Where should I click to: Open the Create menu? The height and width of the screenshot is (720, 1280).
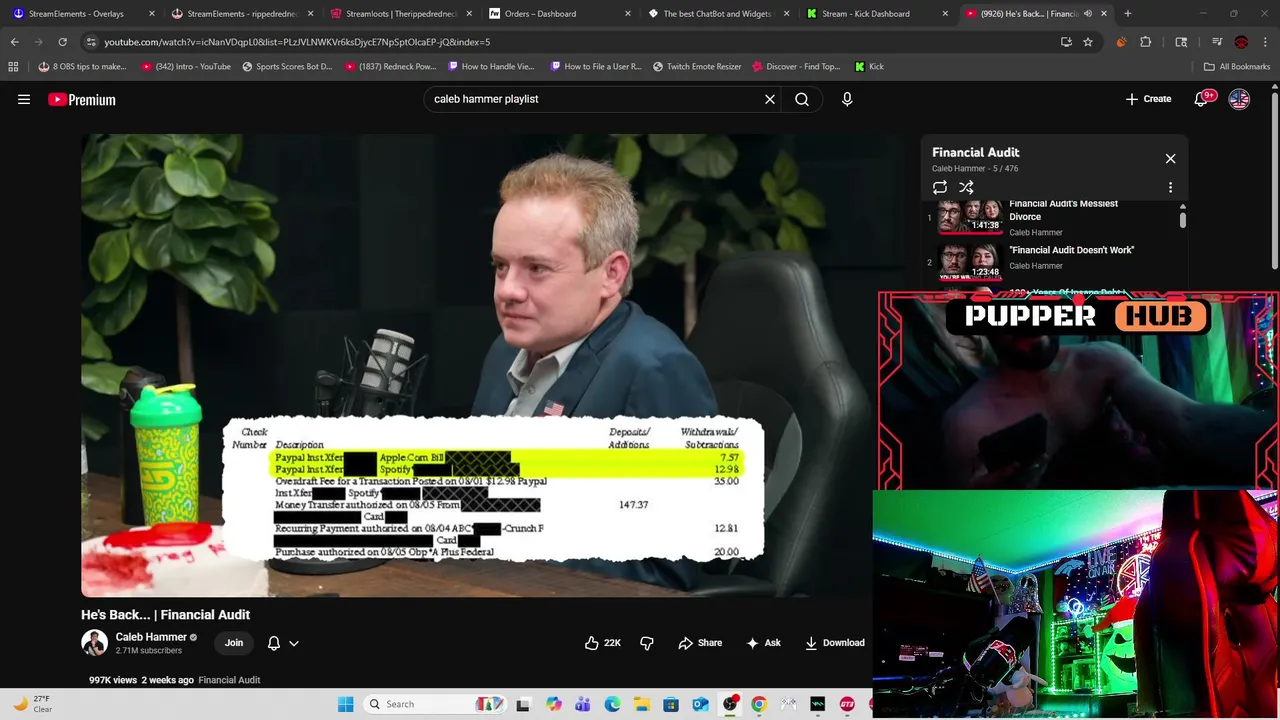1148,99
